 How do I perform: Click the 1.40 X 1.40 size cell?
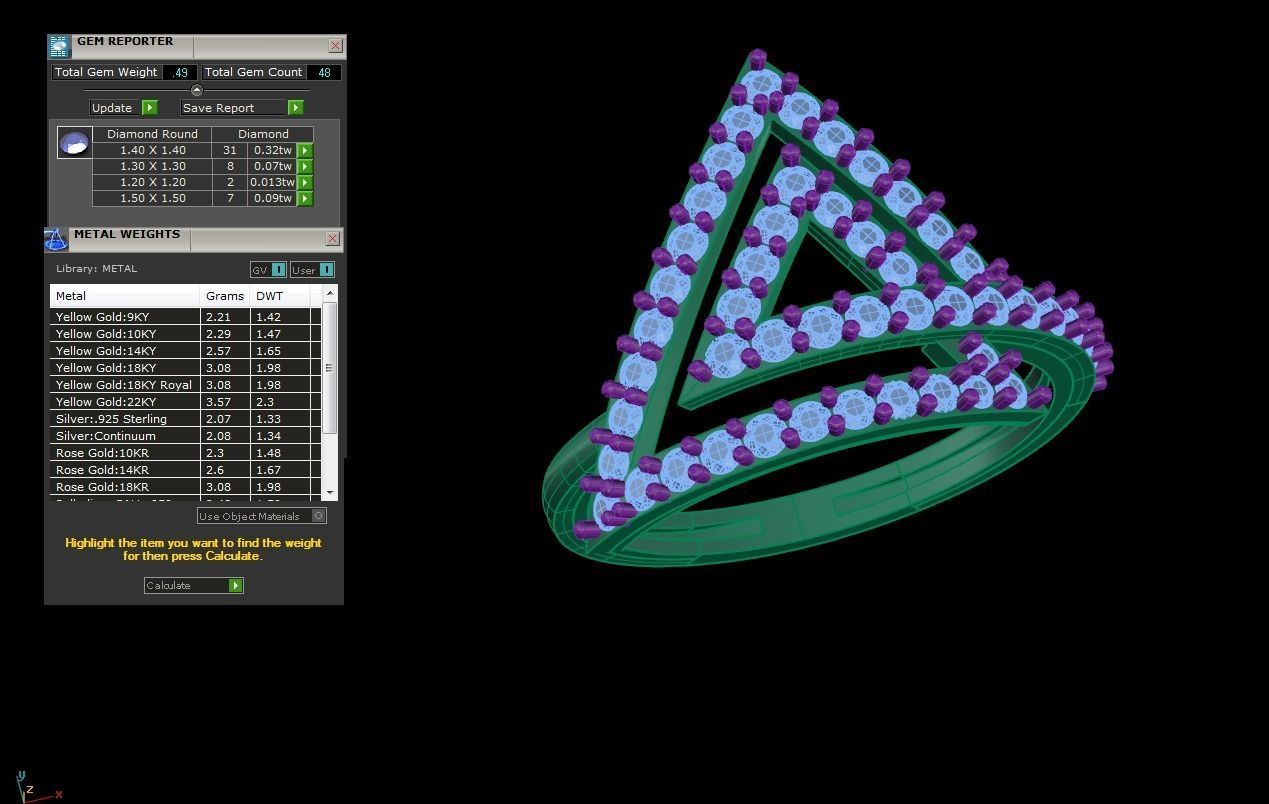(x=152, y=150)
